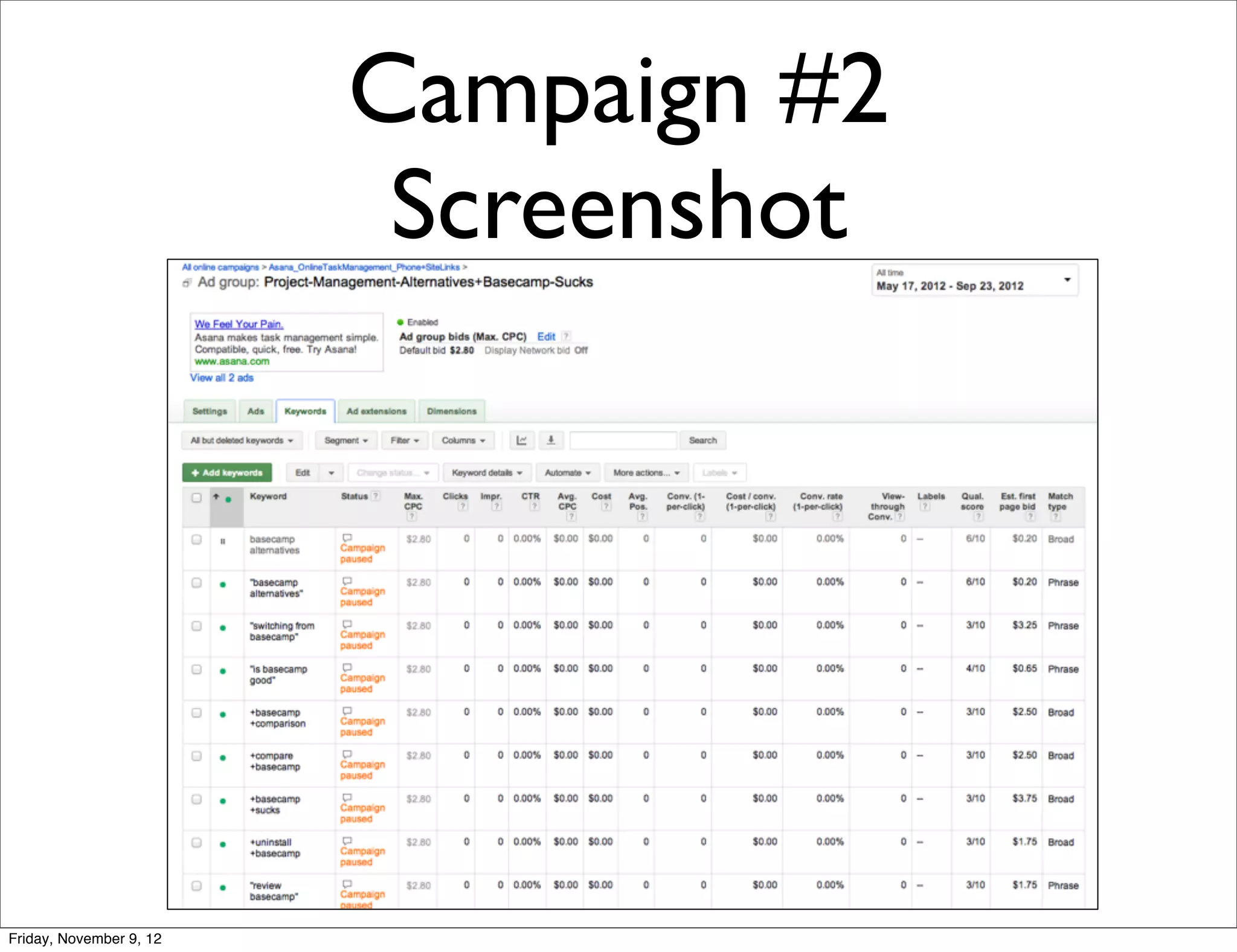Open the Automate dropdown

568,472
